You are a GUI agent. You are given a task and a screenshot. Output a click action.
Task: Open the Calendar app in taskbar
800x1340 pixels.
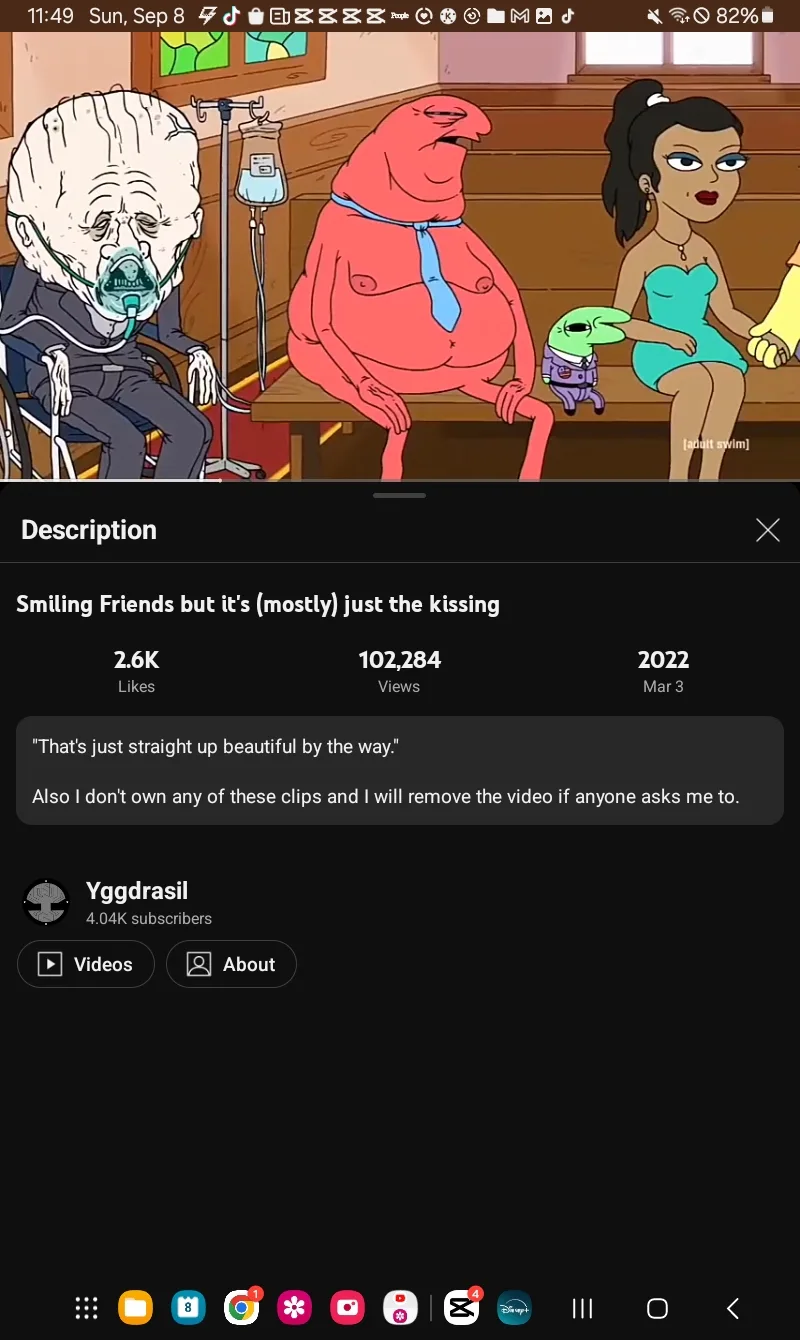[189, 1307]
